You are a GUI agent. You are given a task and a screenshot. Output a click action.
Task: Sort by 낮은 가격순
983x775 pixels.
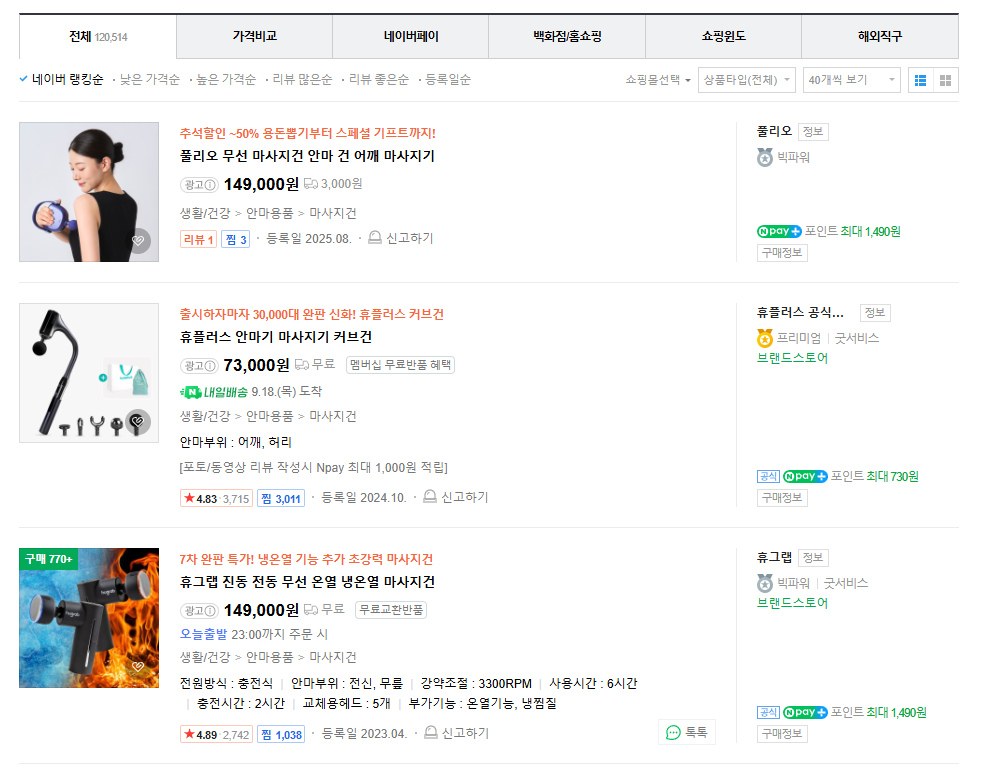point(149,80)
